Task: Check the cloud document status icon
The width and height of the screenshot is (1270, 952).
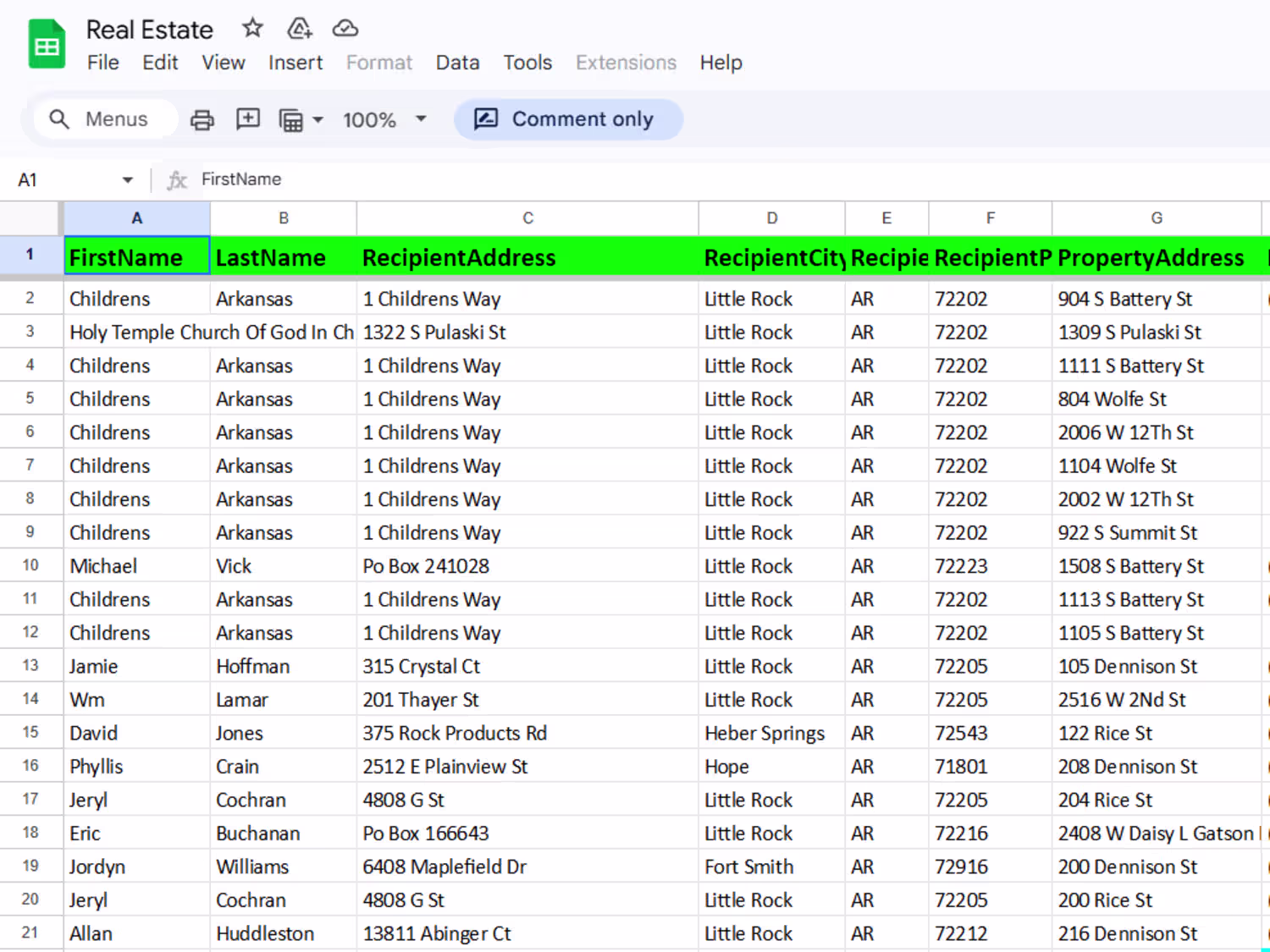Action: [345, 29]
